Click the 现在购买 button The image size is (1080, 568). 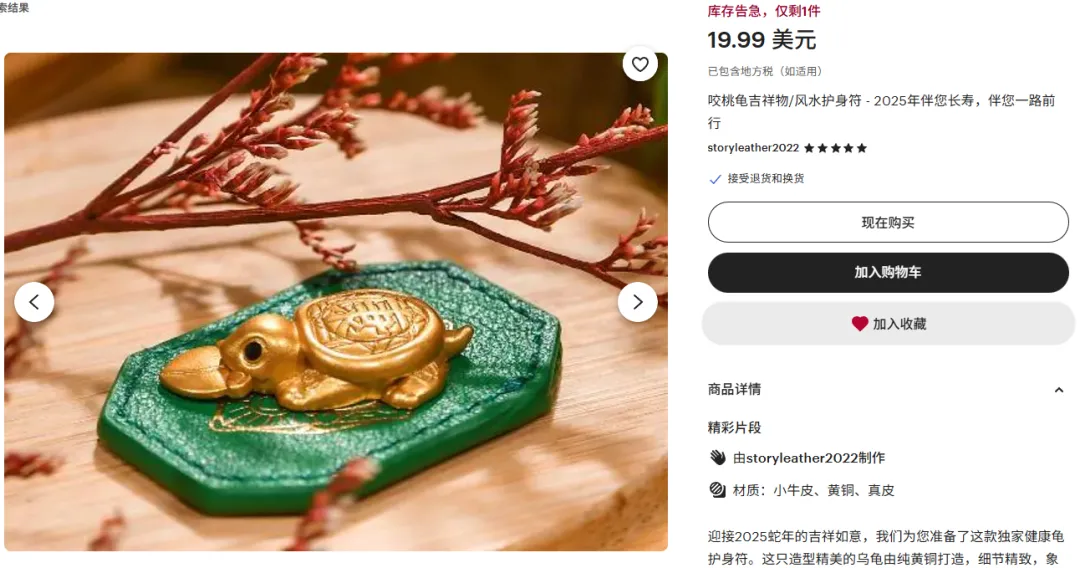pyautogui.click(x=888, y=222)
